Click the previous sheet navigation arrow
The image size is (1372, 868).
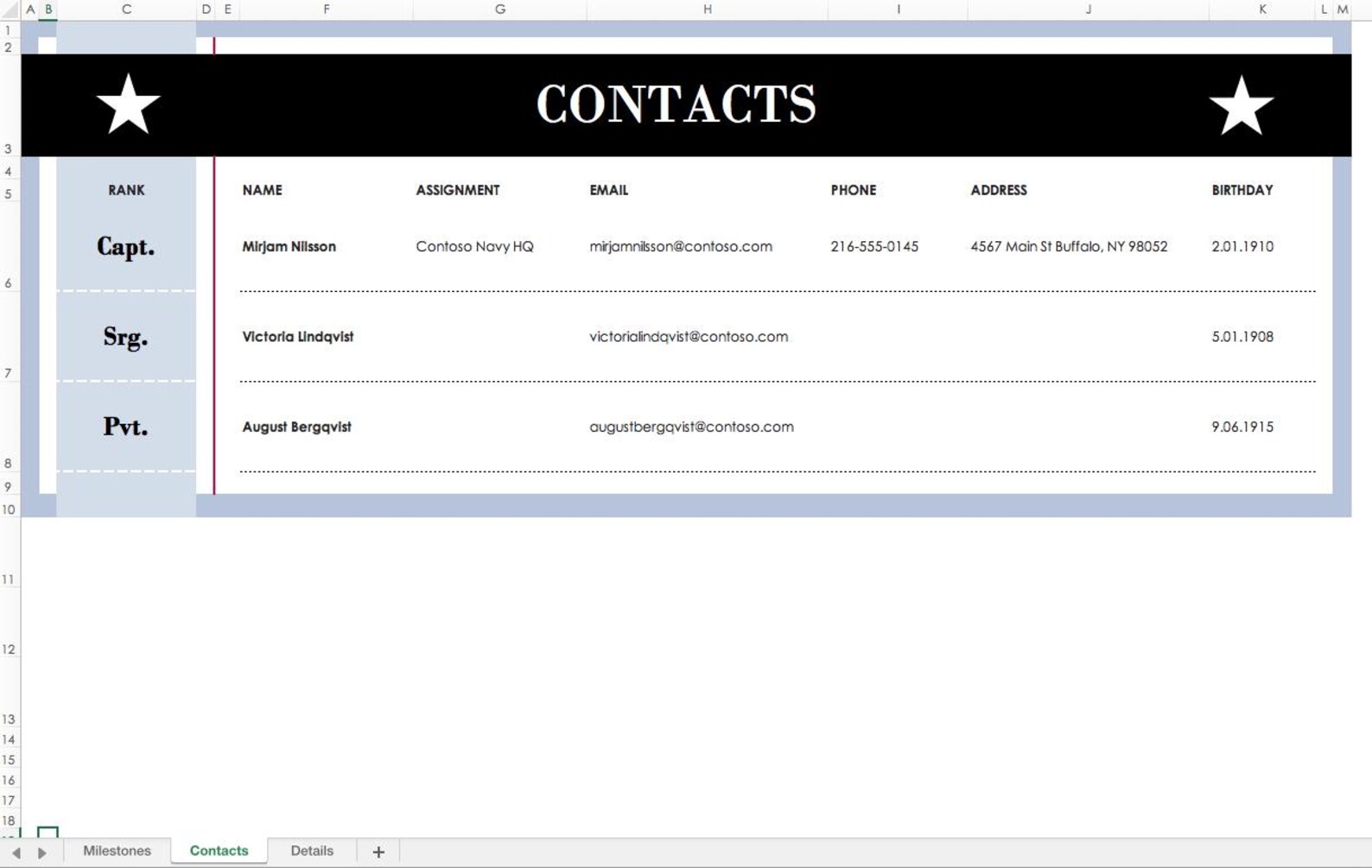click(16, 852)
